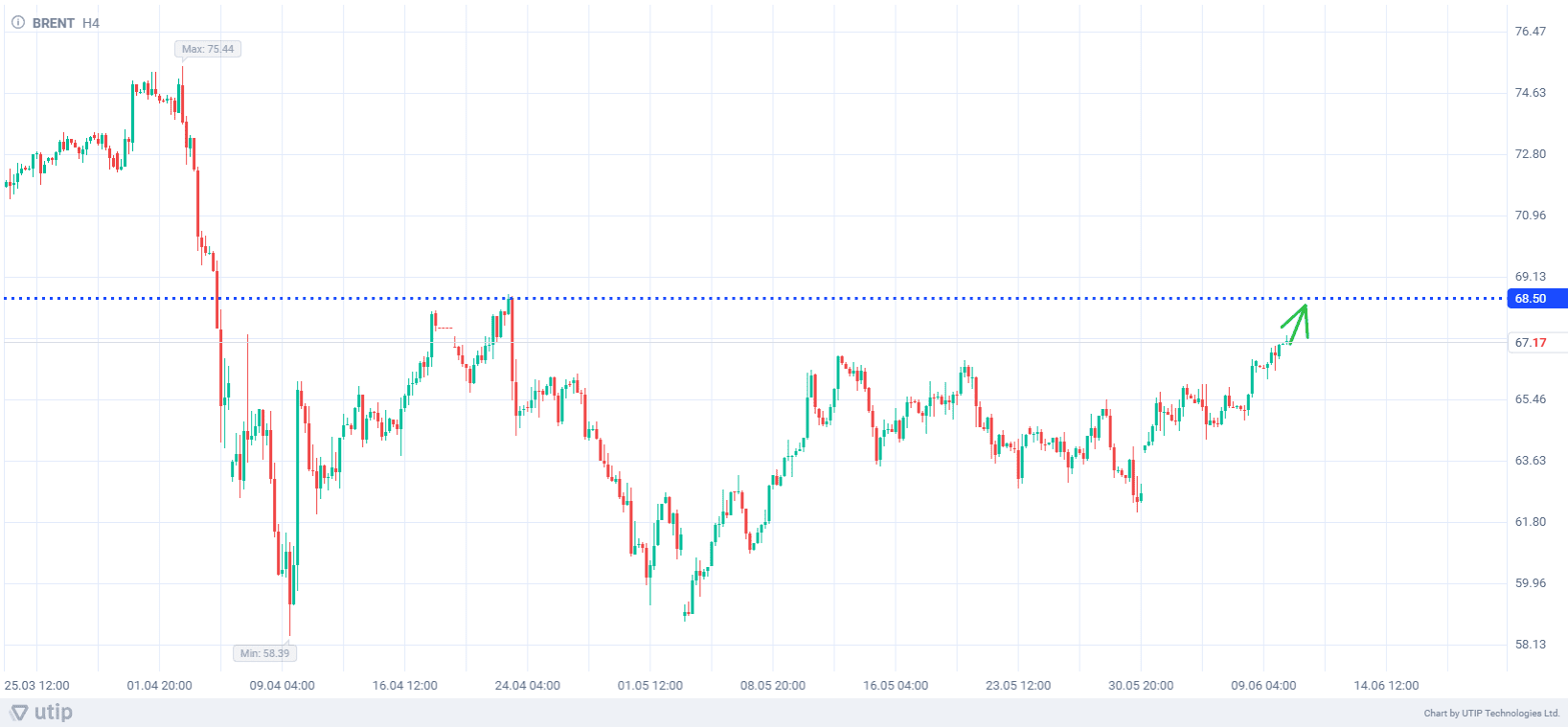Click the info icon beside BRENT
1568x727 pixels.
tap(17, 23)
